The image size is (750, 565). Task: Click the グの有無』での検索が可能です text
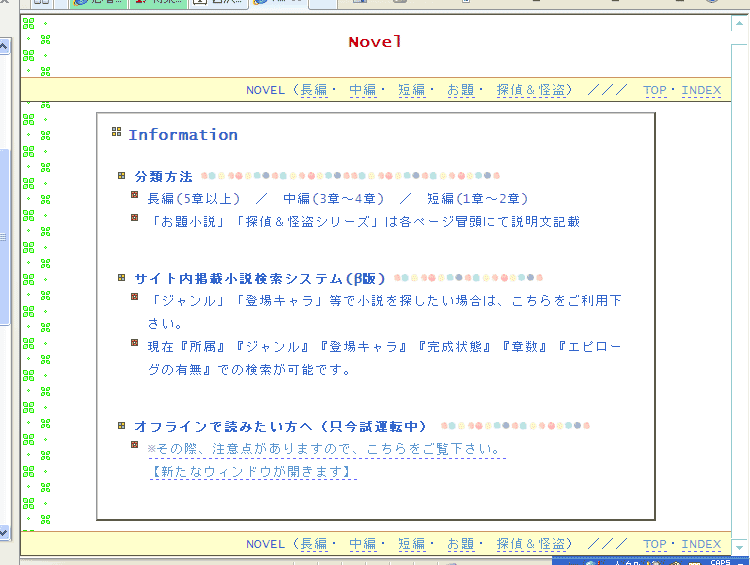tap(249, 369)
